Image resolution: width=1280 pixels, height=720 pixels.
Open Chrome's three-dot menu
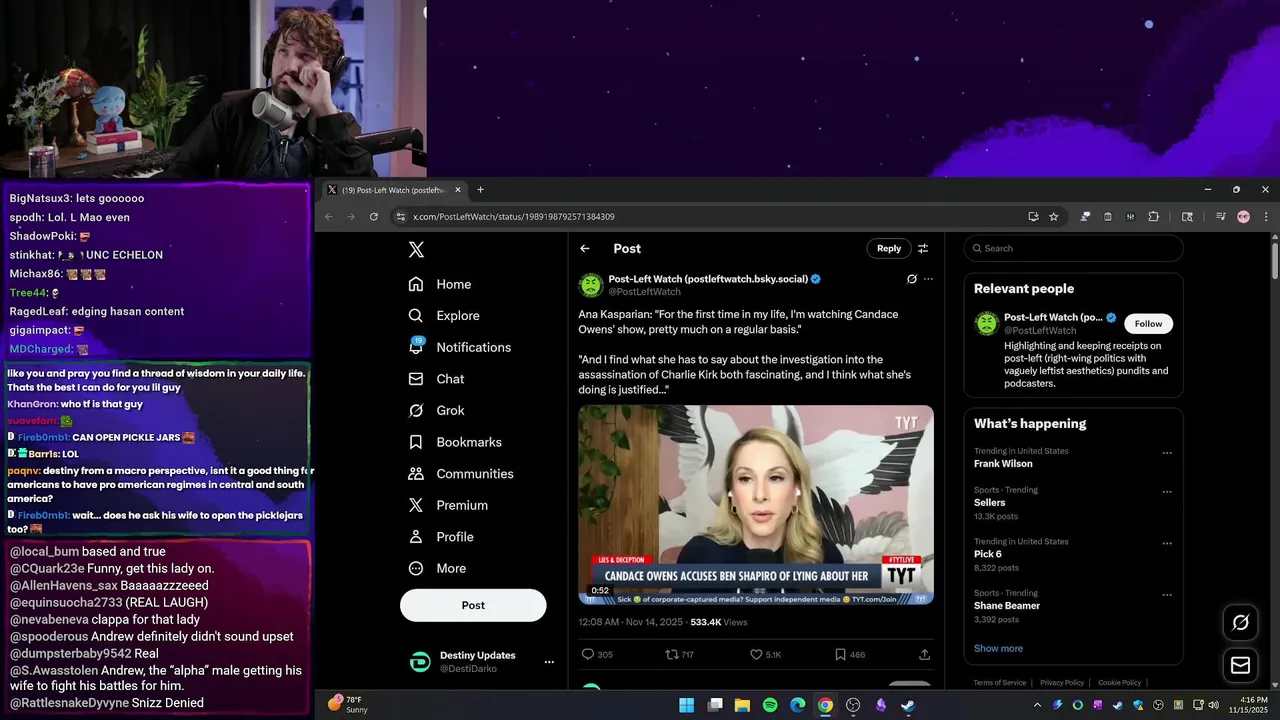point(1266,217)
